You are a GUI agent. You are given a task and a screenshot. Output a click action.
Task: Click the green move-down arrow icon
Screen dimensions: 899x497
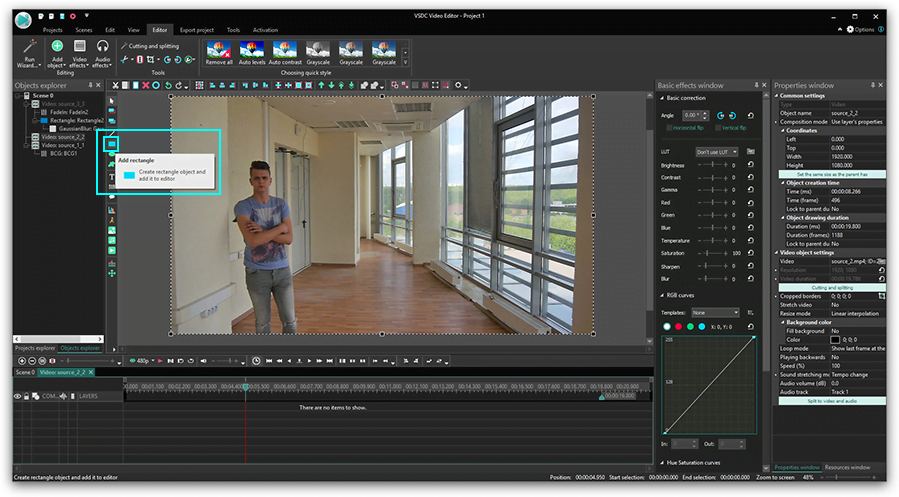coord(331,85)
